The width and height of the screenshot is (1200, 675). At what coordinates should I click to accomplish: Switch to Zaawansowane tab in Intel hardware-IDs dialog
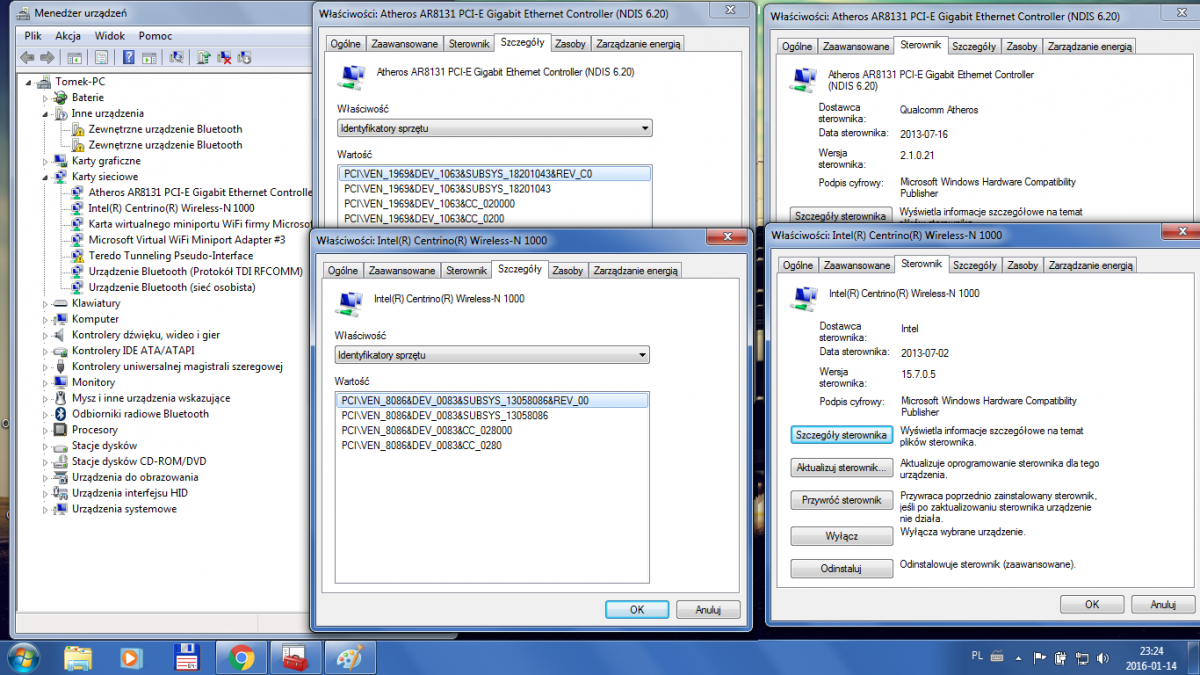(402, 271)
